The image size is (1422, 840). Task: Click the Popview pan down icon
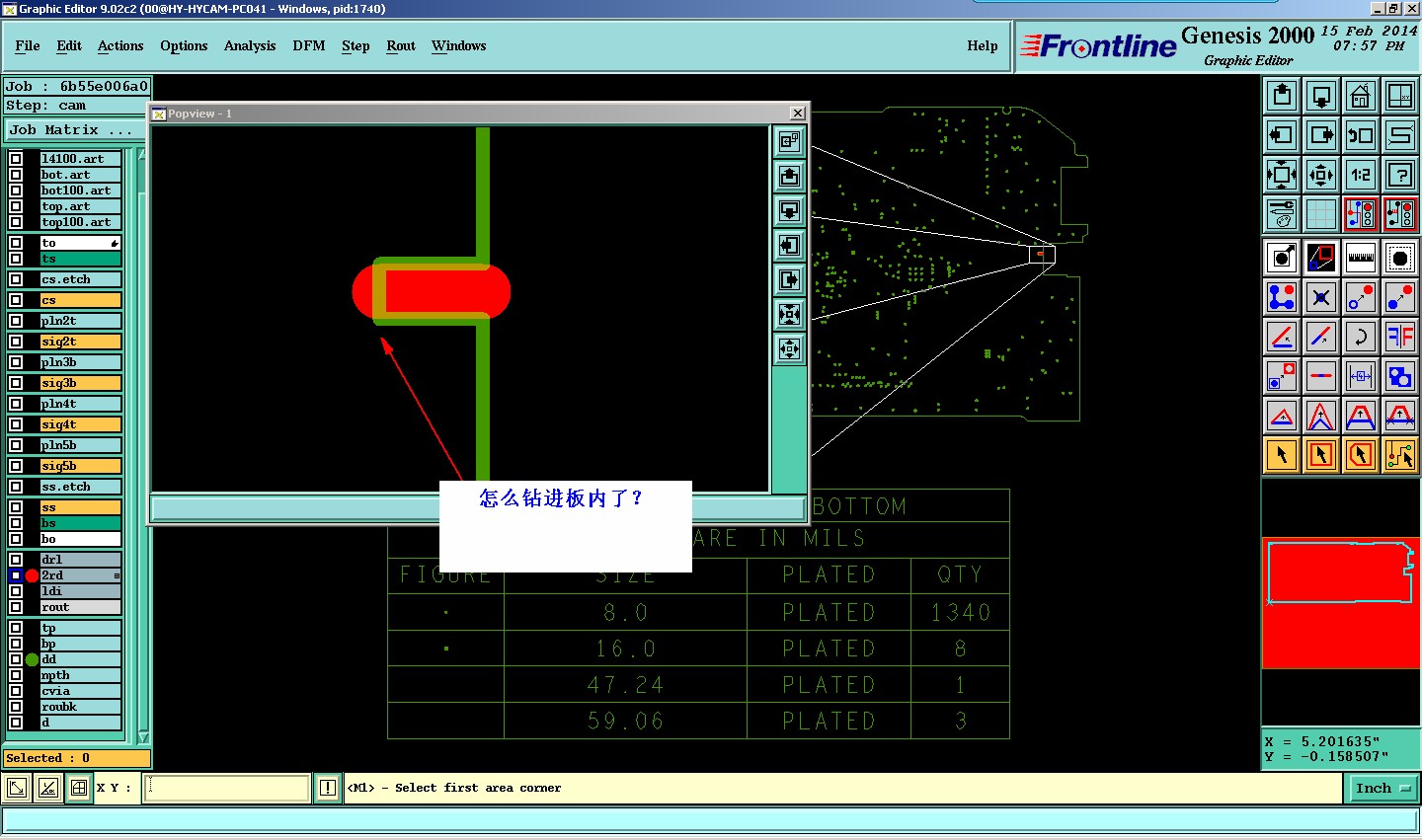click(x=789, y=211)
